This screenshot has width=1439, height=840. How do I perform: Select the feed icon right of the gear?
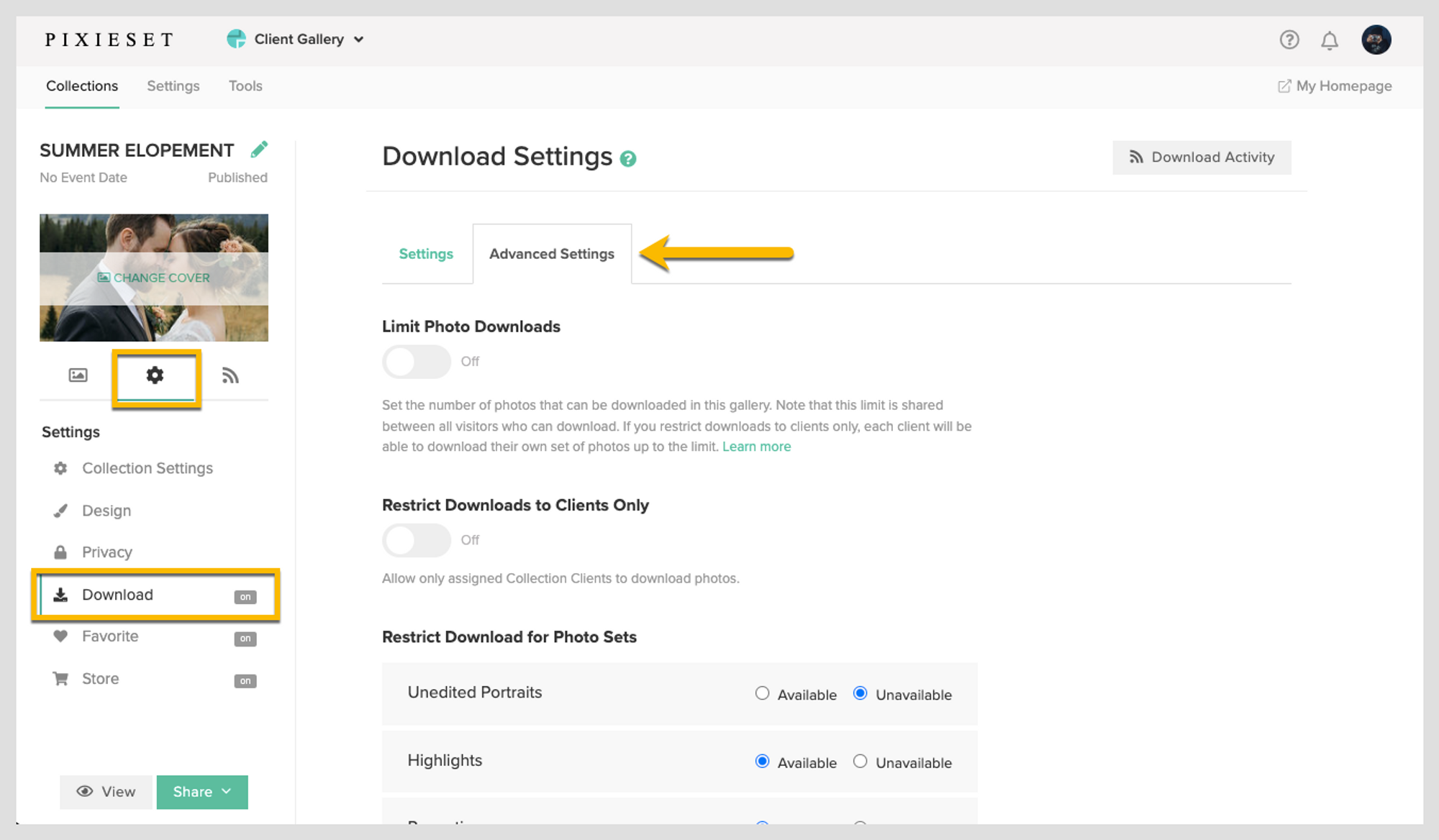click(x=230, y=375)
